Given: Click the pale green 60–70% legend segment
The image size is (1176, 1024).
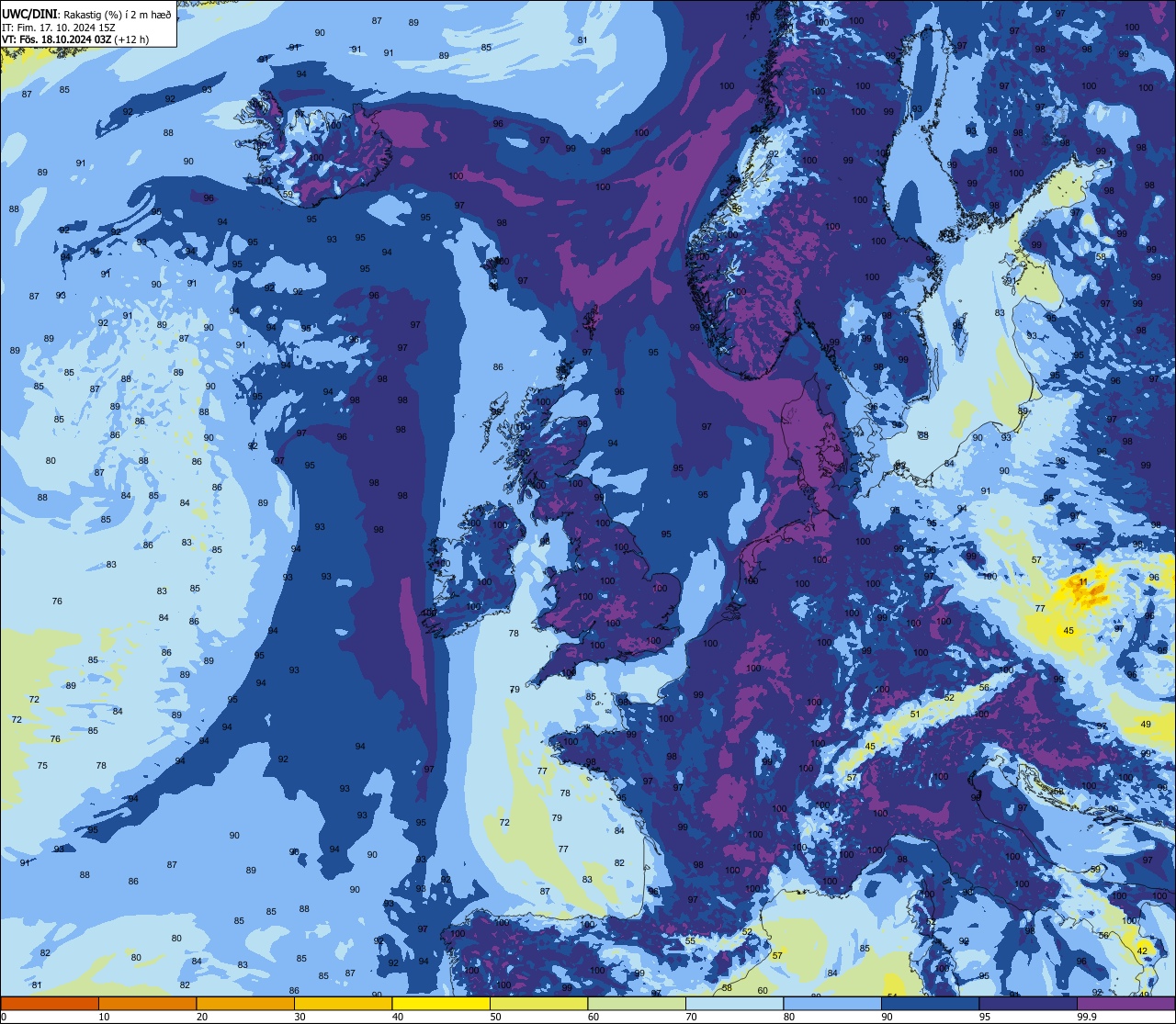Looking at the screenshot, I should point(637,1003).
